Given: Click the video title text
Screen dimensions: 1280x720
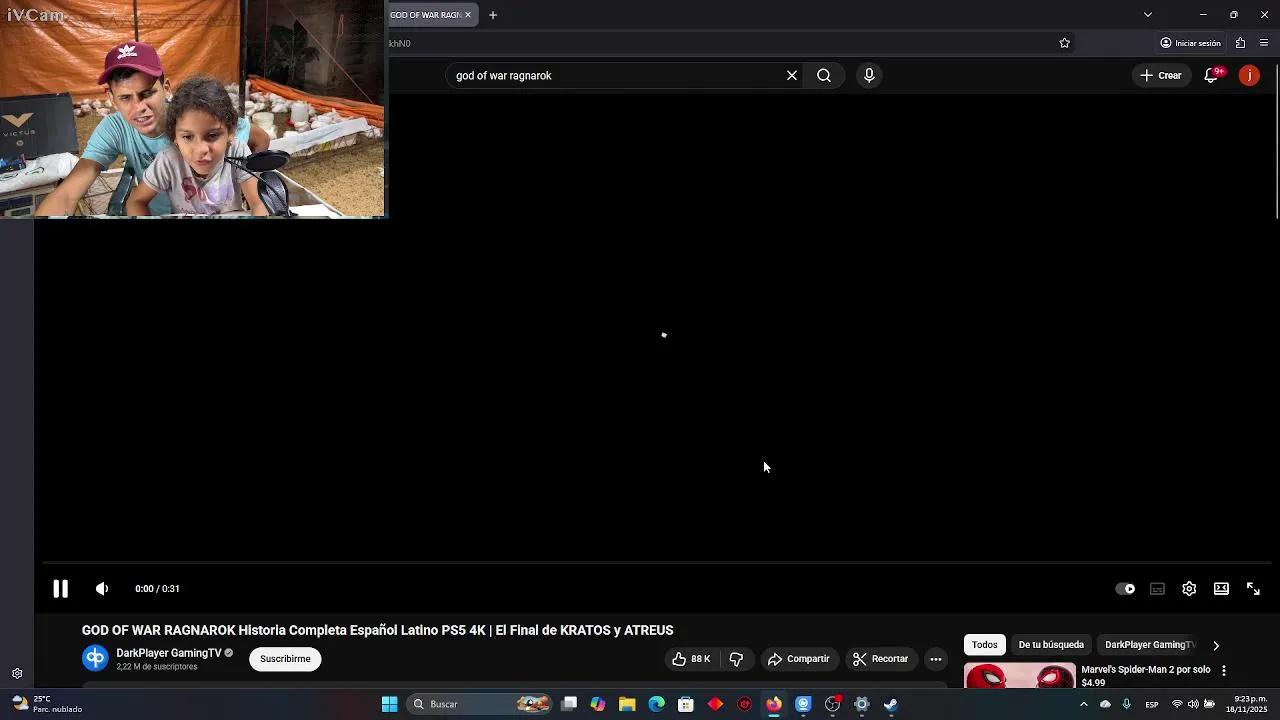Looking at the screenshot, I should click(x=377, y=630).
